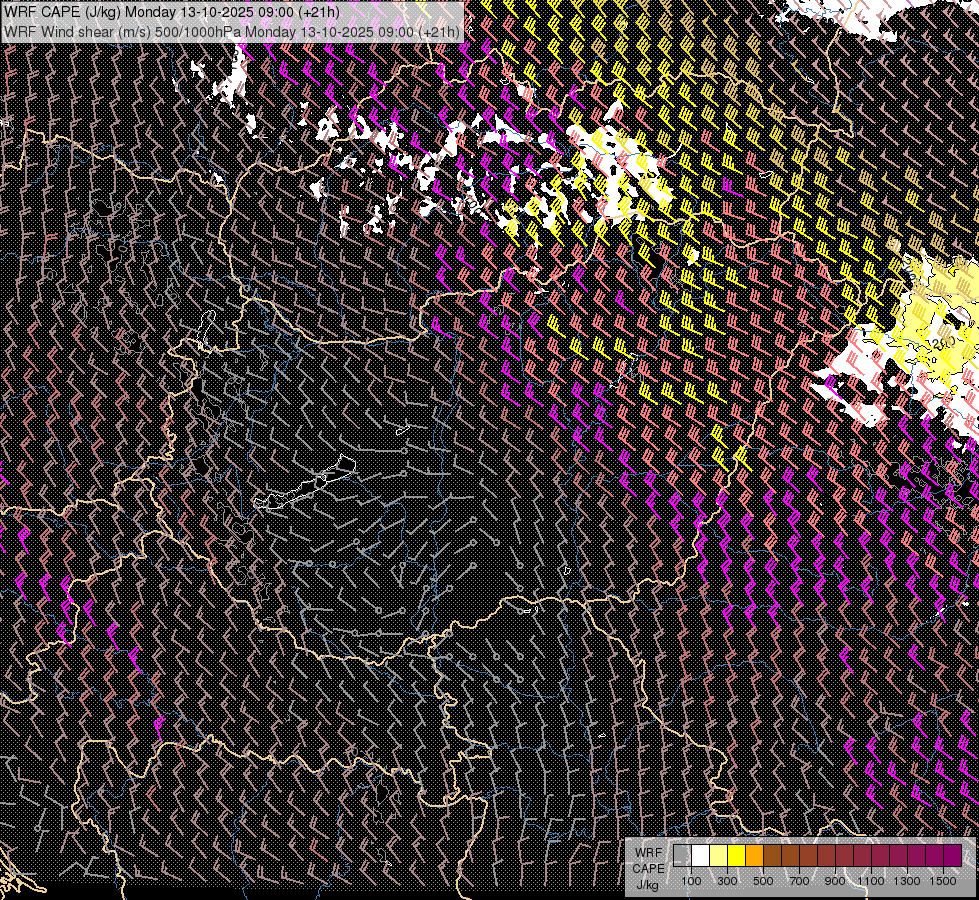
Task: Click the leftmost gray legend swatch
Action: coord(682,856)
